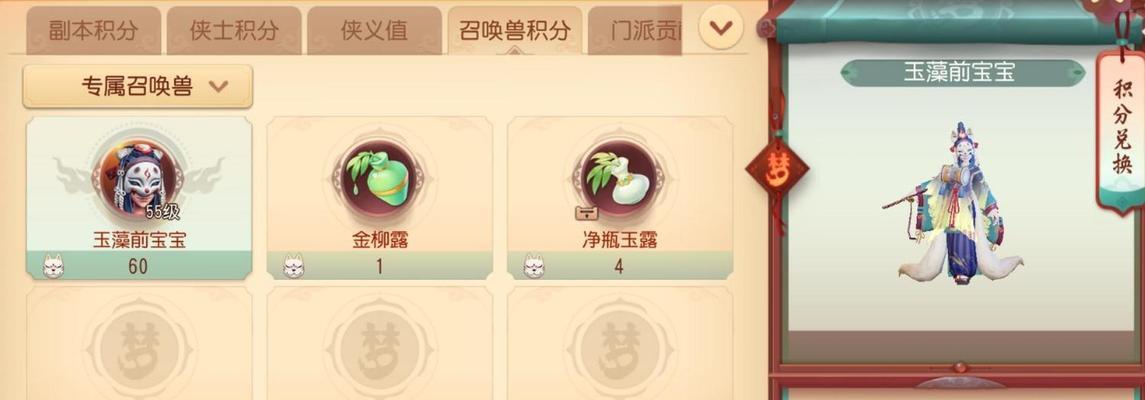The image size is (1145, 400).
Task: Click fox currency icon beside price 4
Action: point(534,266)
